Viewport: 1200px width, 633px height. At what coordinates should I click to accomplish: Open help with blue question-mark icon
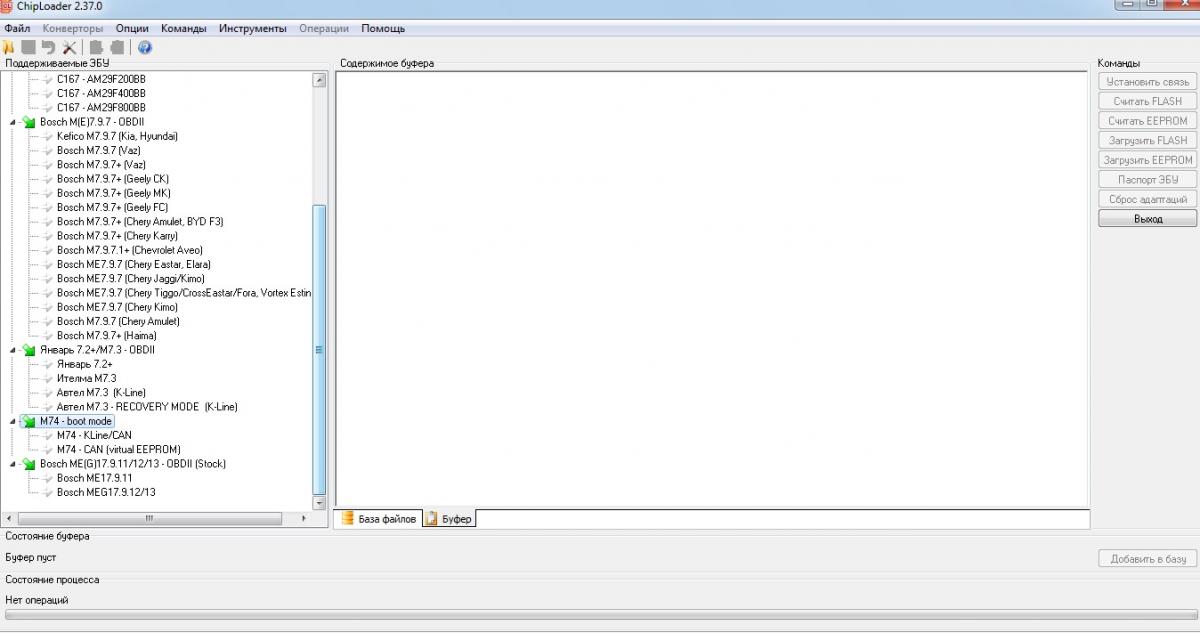145,47
